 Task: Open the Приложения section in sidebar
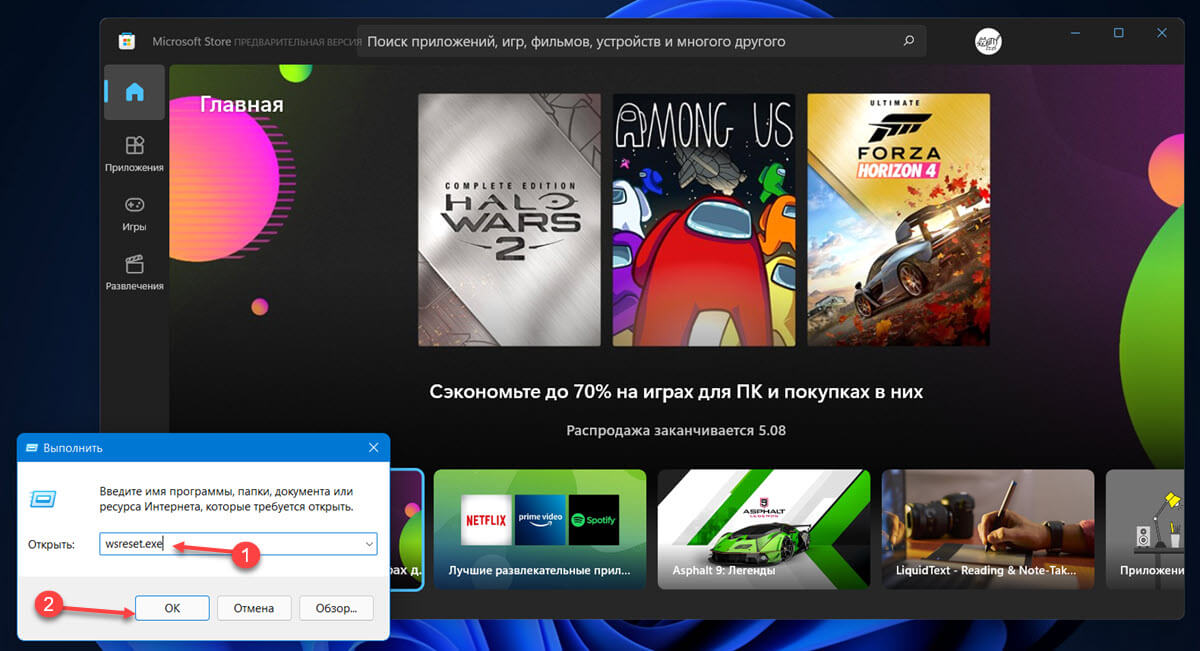click(134, 155)
